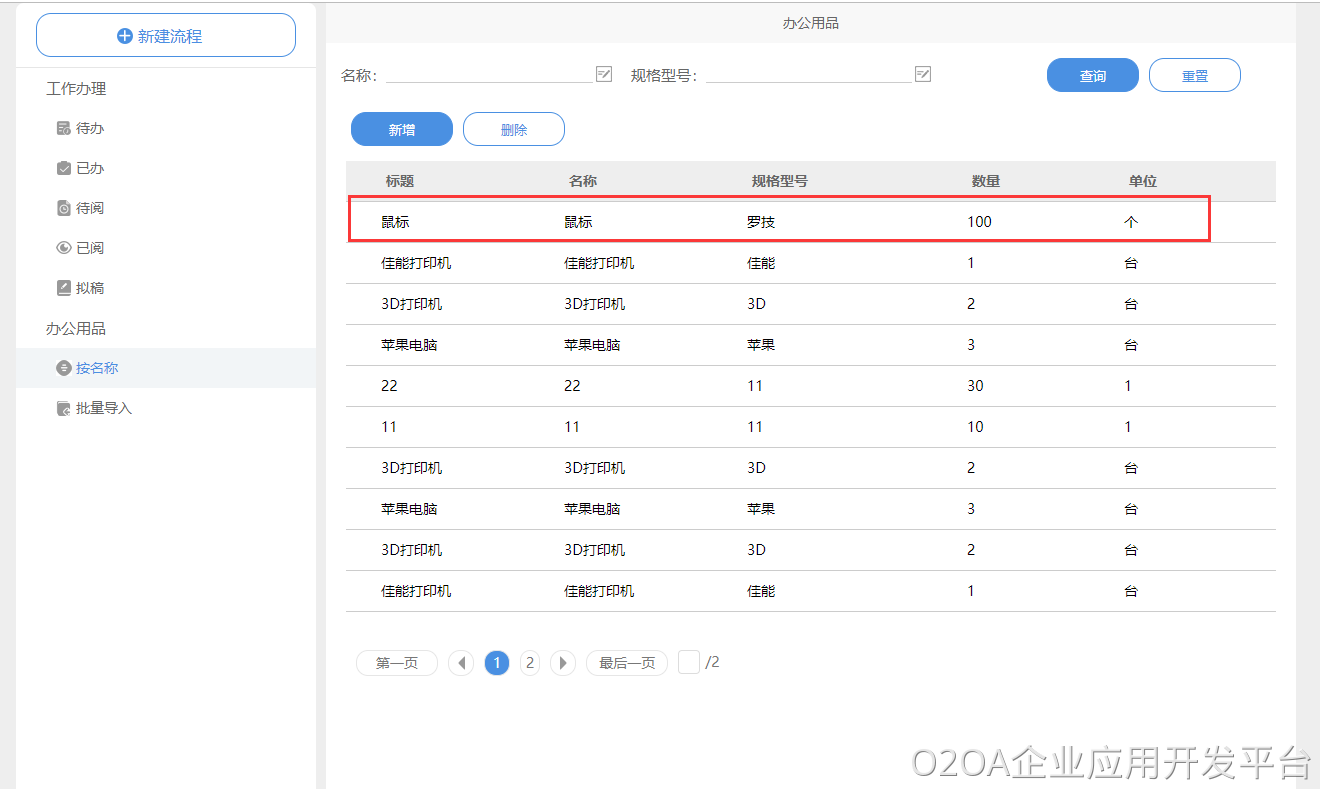Click the 已办 clipboard icon
Screen dimensions: 1320x789
[x=64, y=168]
